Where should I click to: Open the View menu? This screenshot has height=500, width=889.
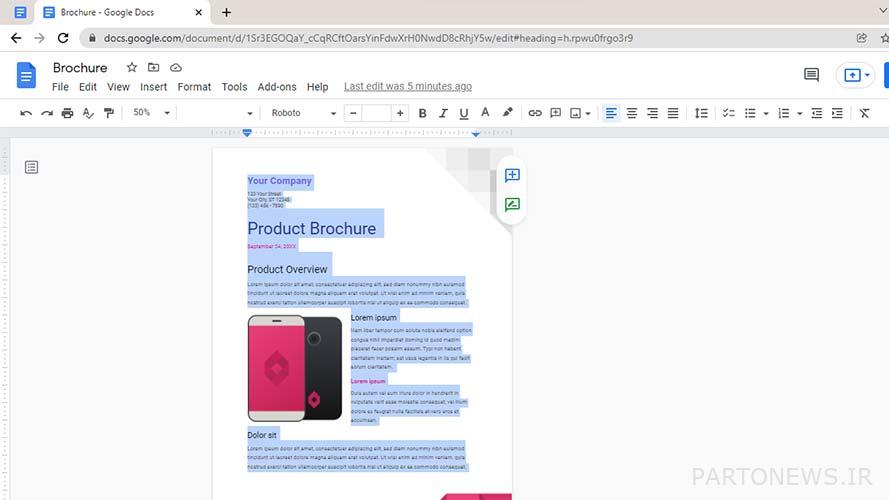(x=118, y=87)
